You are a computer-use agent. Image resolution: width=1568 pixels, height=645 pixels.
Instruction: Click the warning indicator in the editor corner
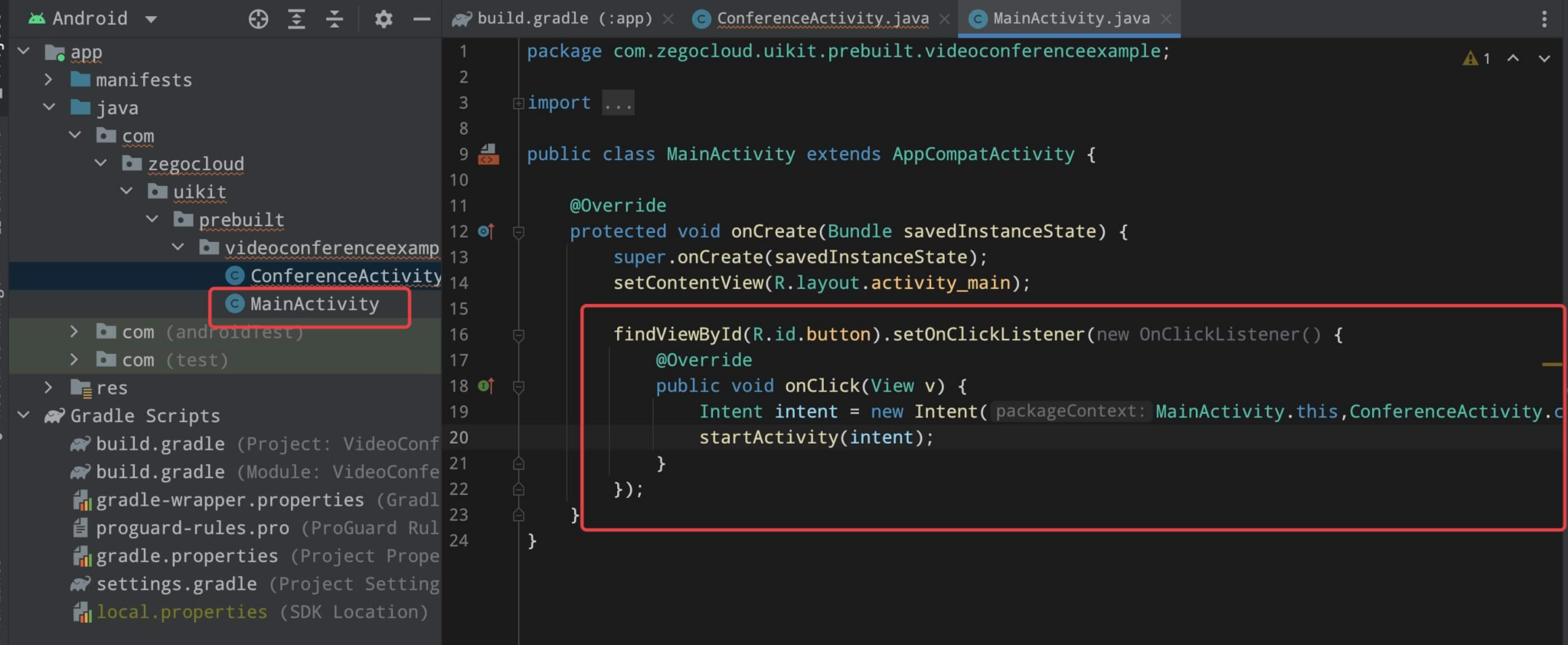(x=1476, y=58)
